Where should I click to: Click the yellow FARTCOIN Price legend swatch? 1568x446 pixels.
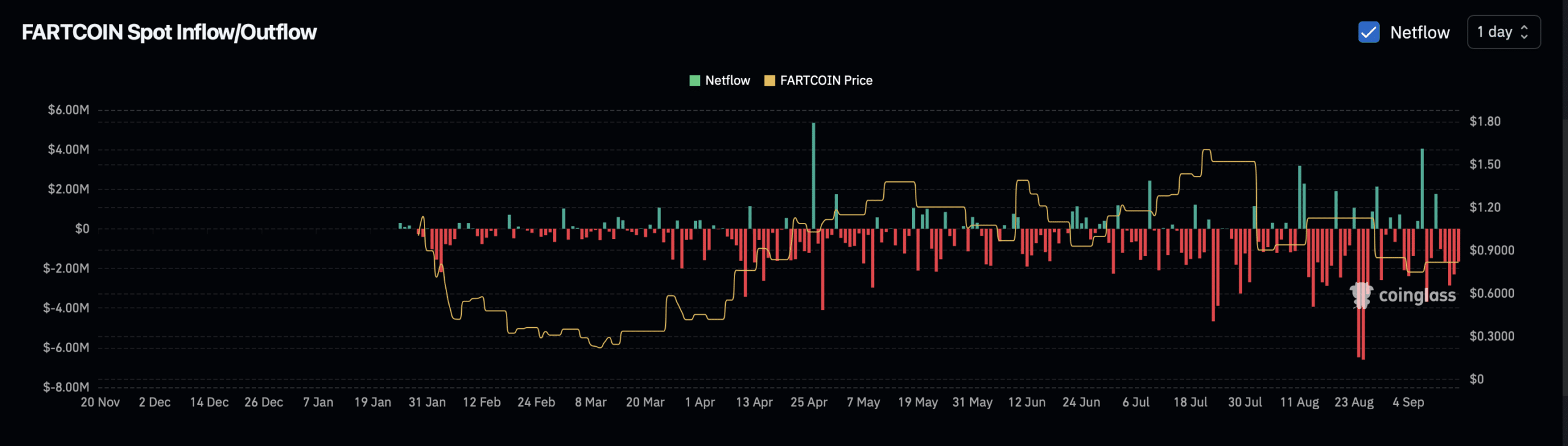(769, 80)
